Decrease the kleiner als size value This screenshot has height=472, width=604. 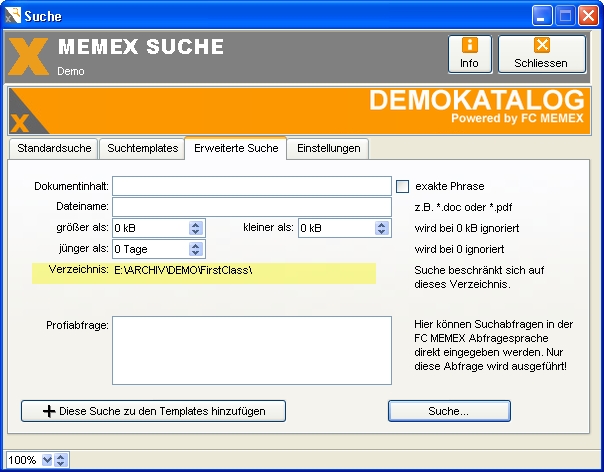point(382,232)
